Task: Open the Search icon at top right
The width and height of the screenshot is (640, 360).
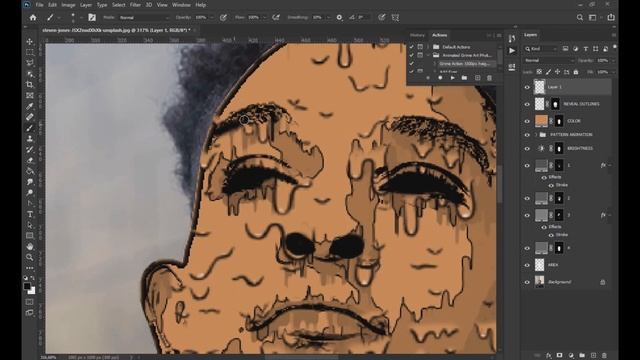Action: pyautogui.click(x=580, y=18)
